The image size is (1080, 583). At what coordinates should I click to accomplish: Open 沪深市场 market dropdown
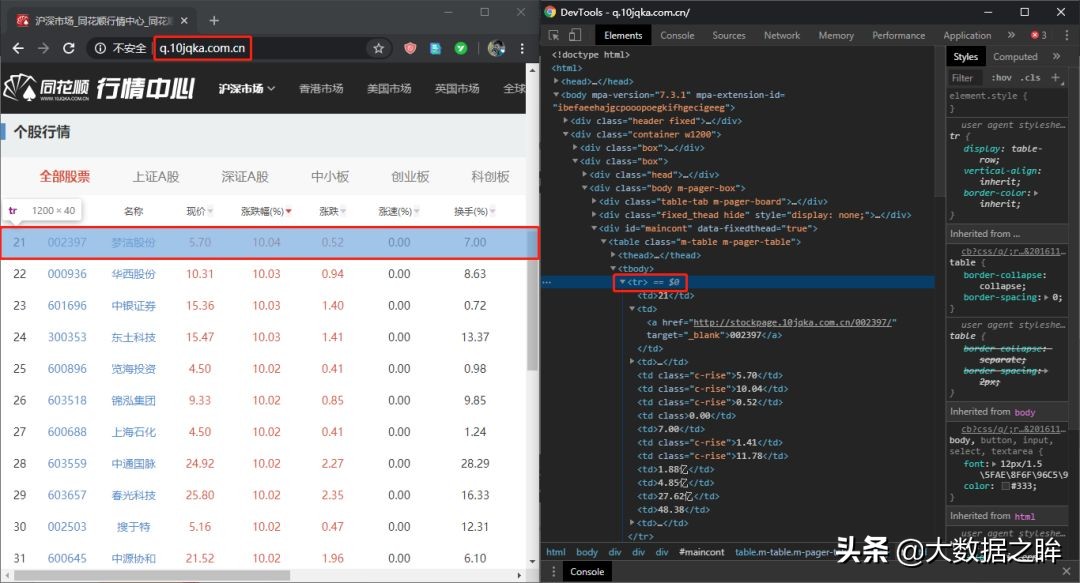click(x=247, y=88)
